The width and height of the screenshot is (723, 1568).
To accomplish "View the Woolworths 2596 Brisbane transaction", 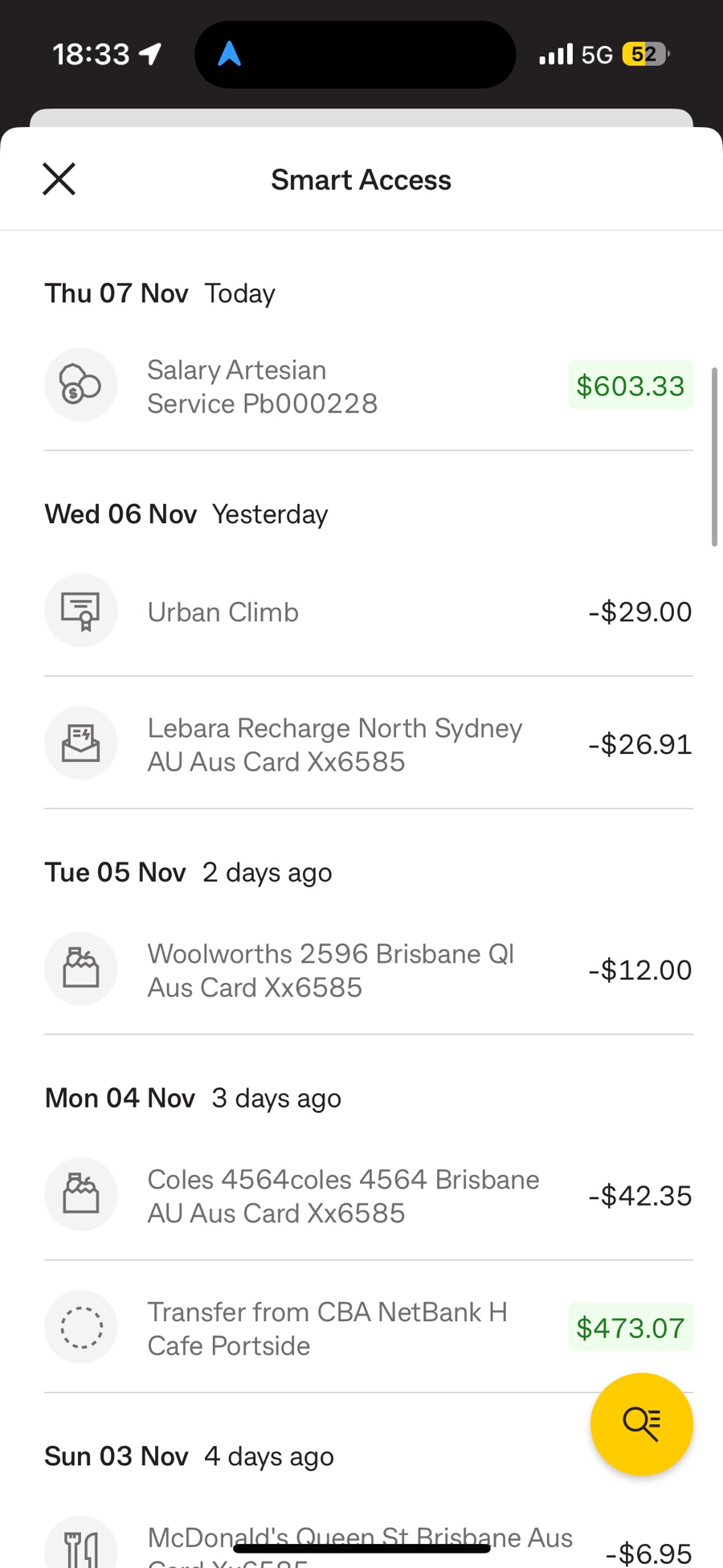I will pyautogui.click(x=369, y=970).
